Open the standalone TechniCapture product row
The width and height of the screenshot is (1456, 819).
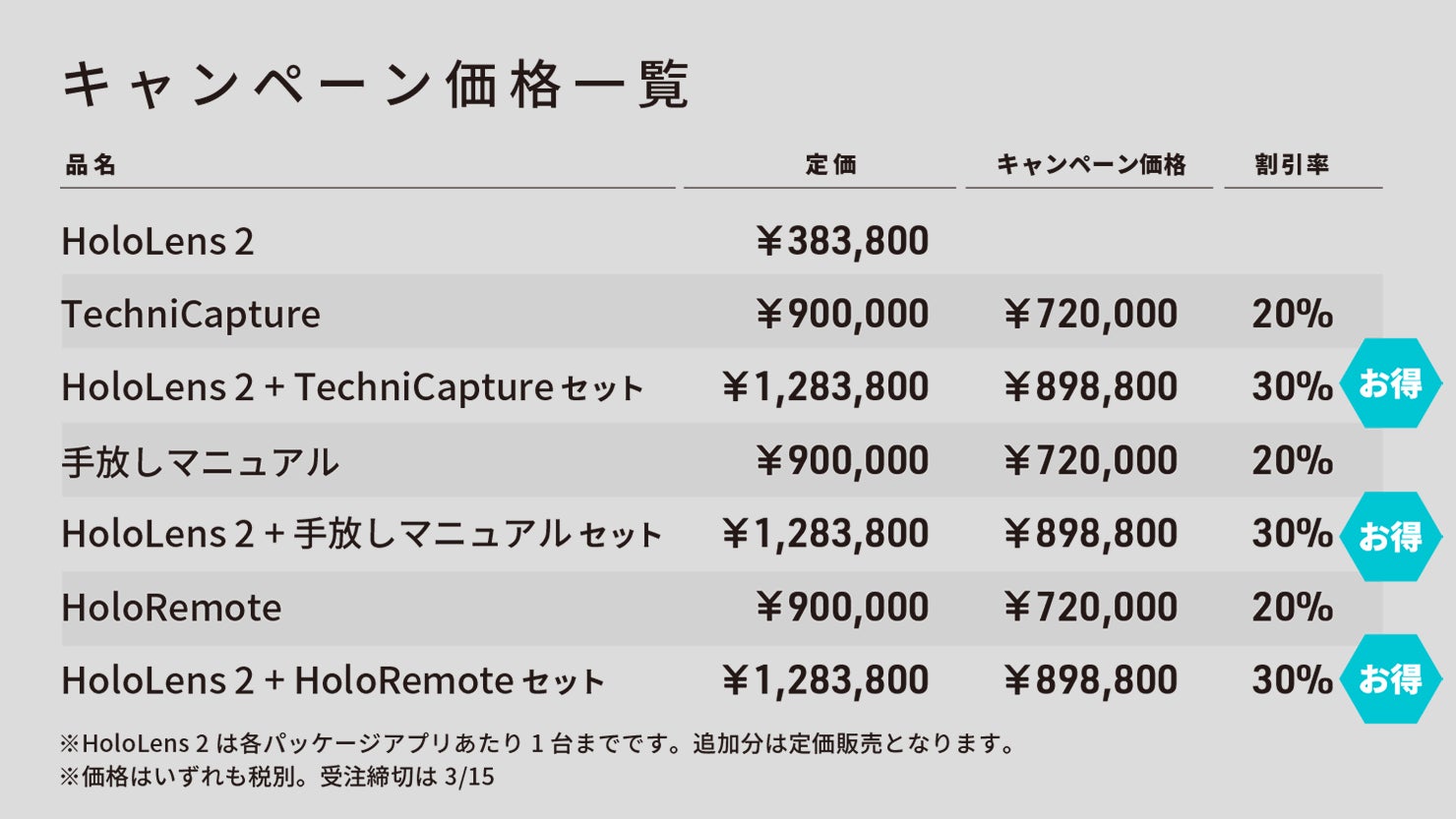(191, 315)
